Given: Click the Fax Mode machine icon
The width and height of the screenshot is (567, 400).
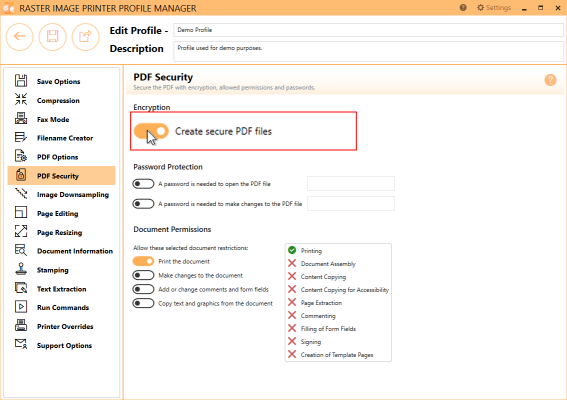Looking at the screenshot, I should pos(21,118).
